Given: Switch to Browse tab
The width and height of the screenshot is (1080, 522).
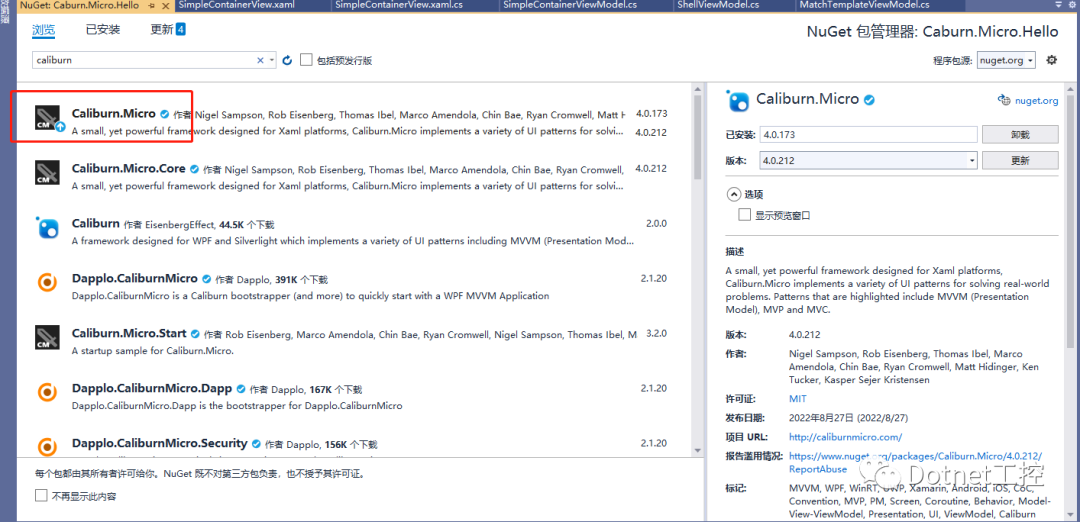Looking at the screenshot, I should tap(43, 30).
